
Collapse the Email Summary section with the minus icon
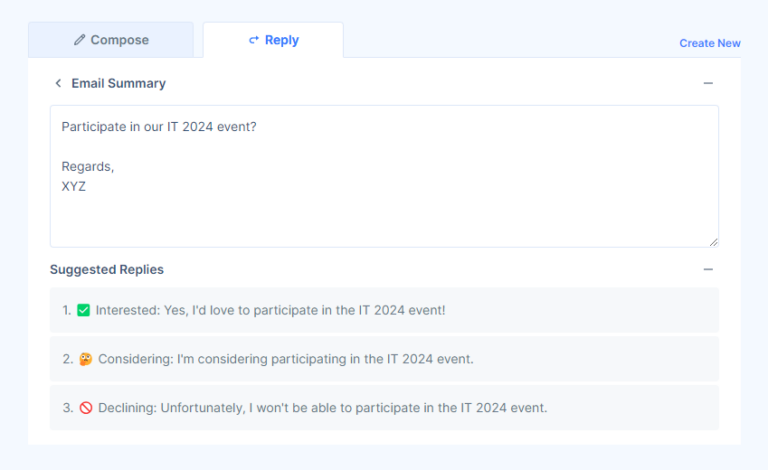pyautogui.click(x=708, y=83)
